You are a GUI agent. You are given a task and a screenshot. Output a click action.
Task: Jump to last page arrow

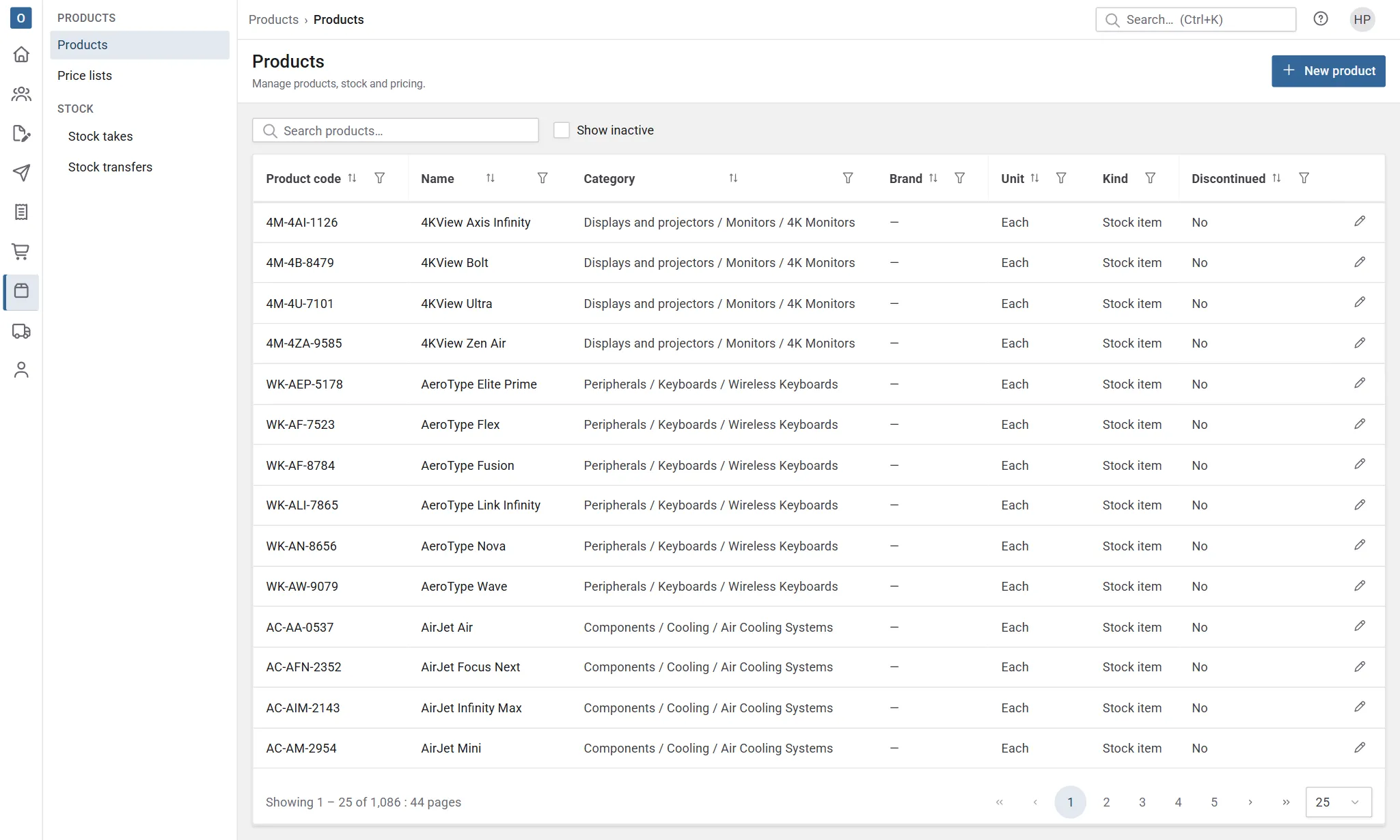pyautogui.click(x=1286, y=802)
